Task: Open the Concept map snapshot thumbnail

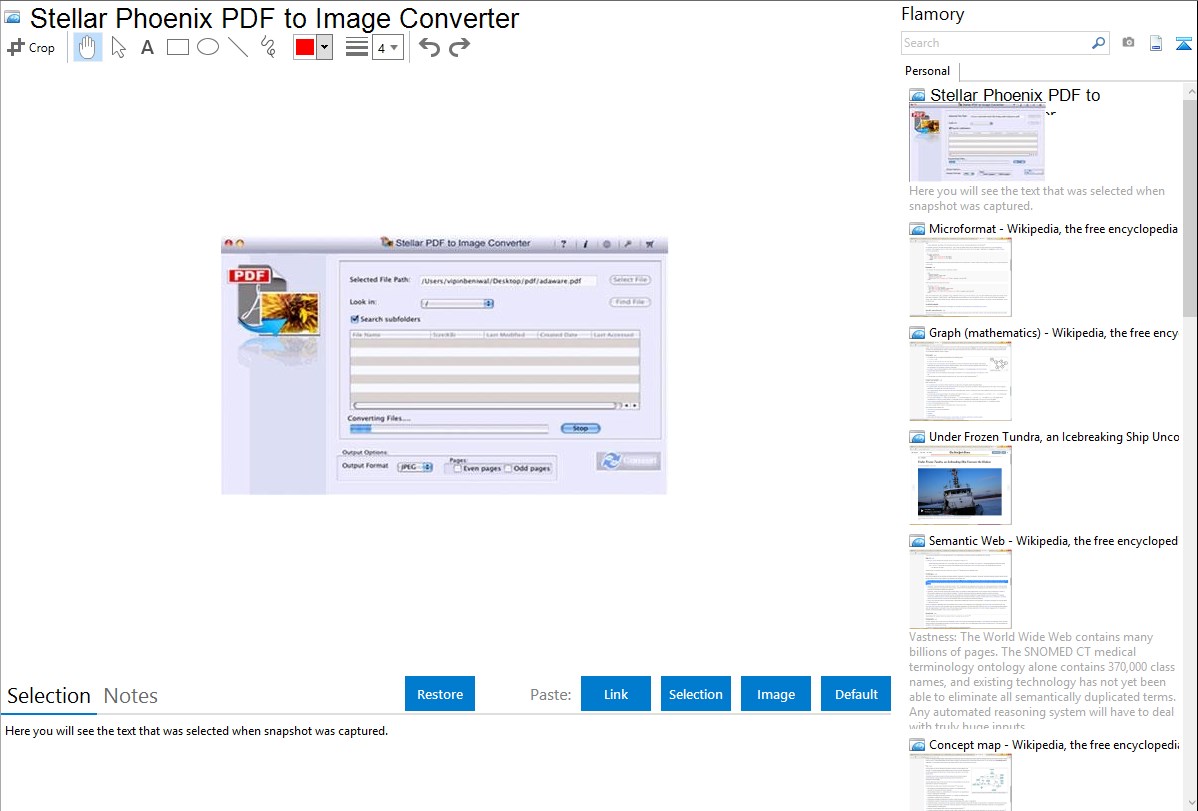Action: coord(960,783)
